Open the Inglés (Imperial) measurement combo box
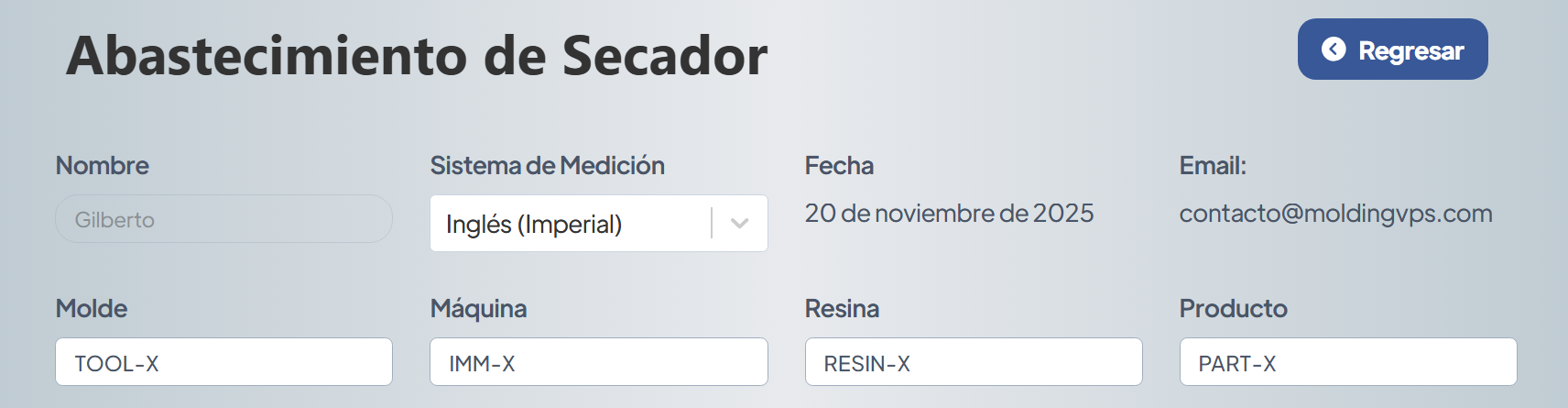1568x408 pixels. (568, 224)
